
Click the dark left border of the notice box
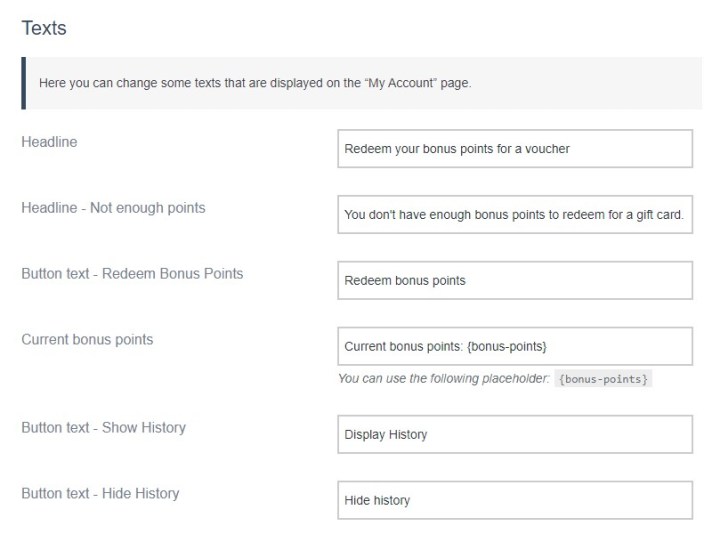[x=23, y=83]
